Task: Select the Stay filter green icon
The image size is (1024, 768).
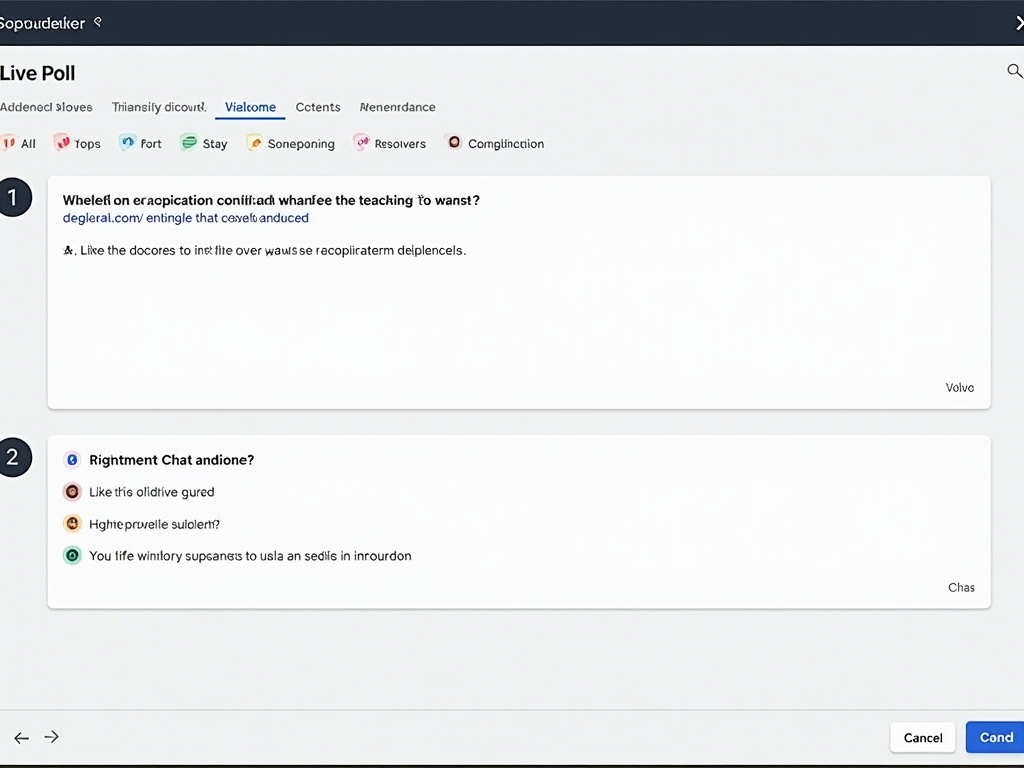Action: coord(189,142)
